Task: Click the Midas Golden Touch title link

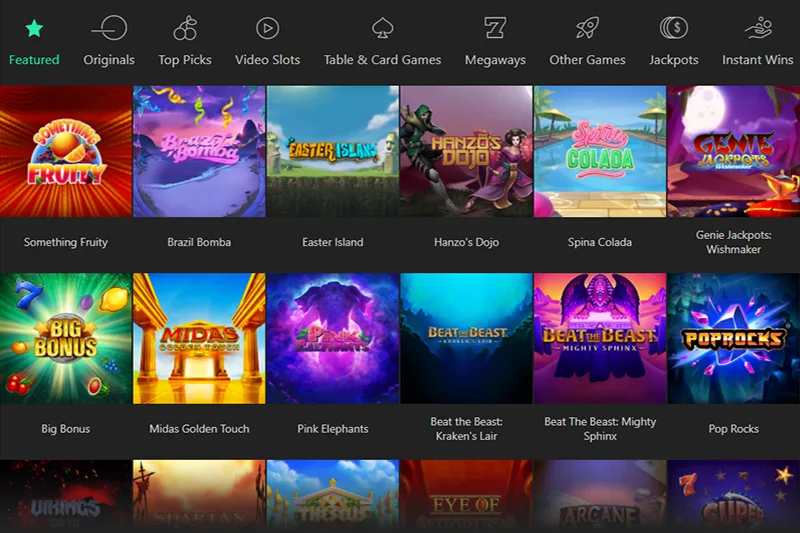Action: [x=199, y=429]
